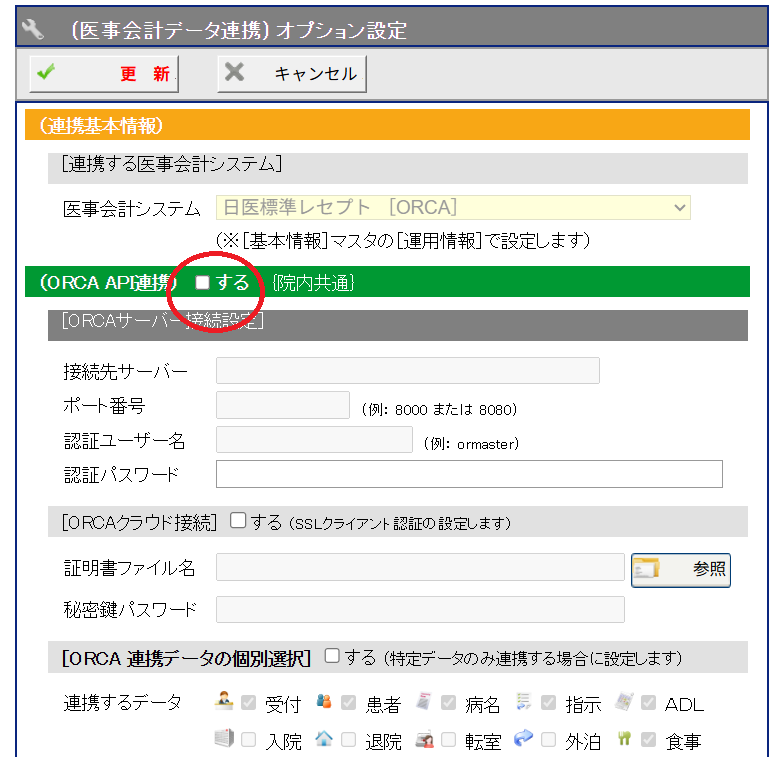
Task: Click the ADL notepad icon
Action: point(625,702)
